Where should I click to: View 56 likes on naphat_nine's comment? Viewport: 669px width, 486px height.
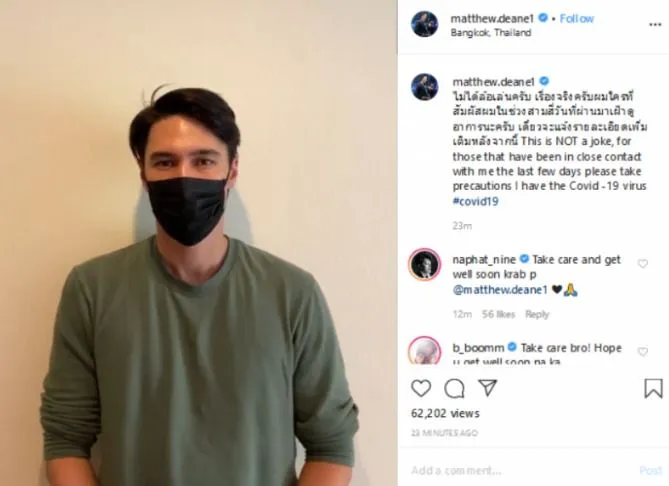[498, 314]
